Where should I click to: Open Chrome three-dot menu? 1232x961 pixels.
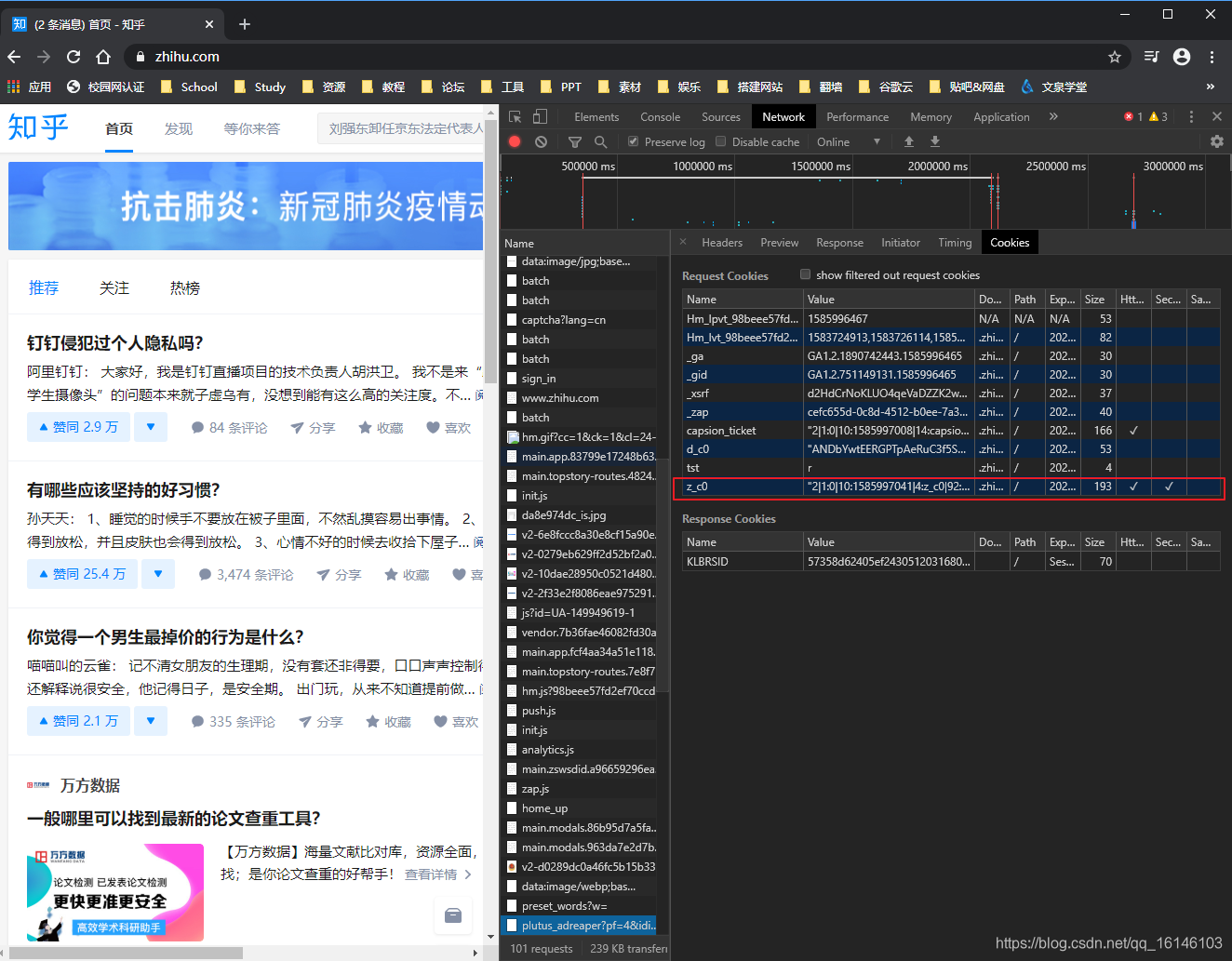[x=1212, y=57]
